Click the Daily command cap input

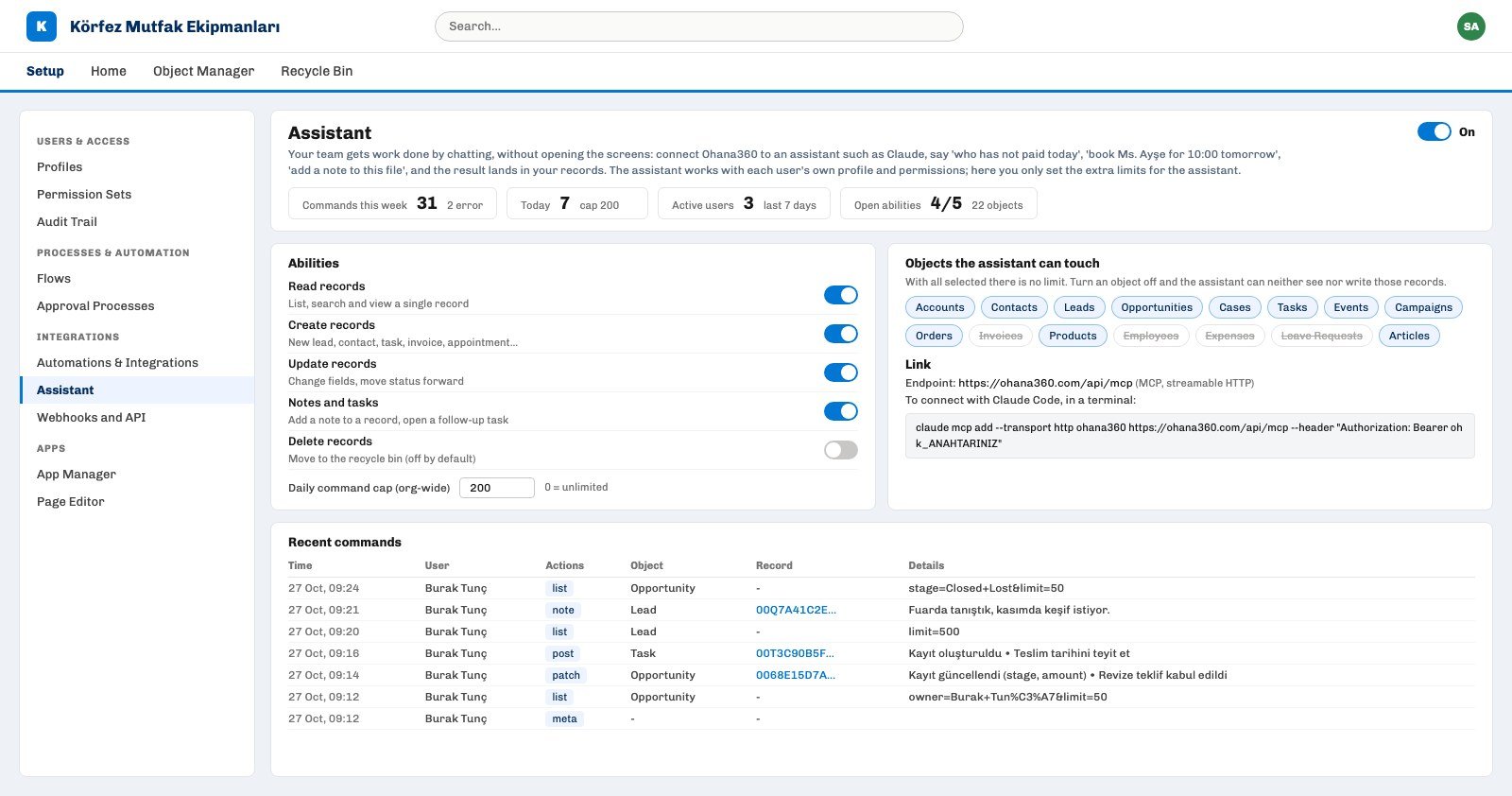[x=497, y=488]
